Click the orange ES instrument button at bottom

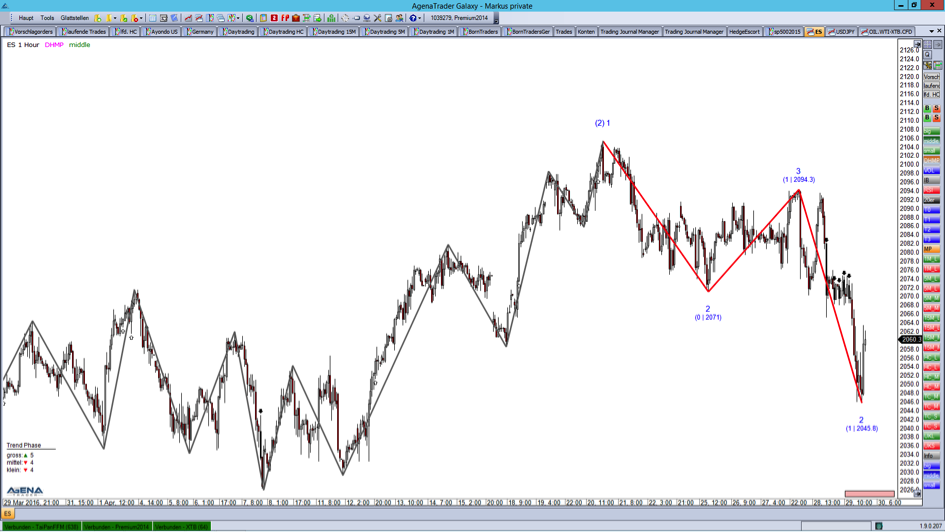click(7, 514)
